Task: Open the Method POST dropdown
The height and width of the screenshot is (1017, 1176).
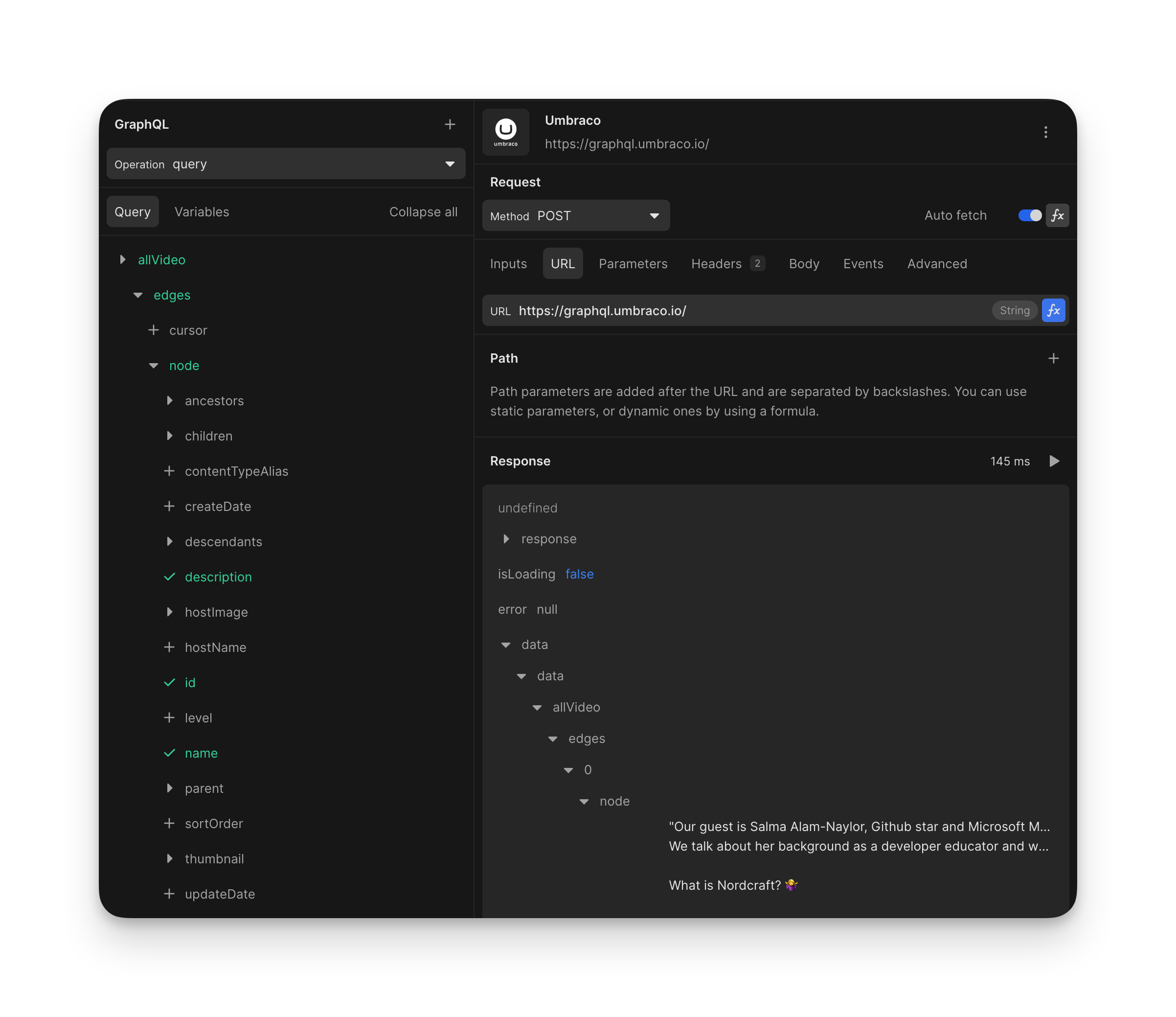Action: click(575, 216)
